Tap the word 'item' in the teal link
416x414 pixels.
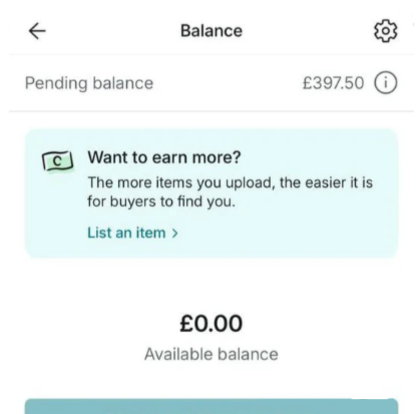point(150,233)
